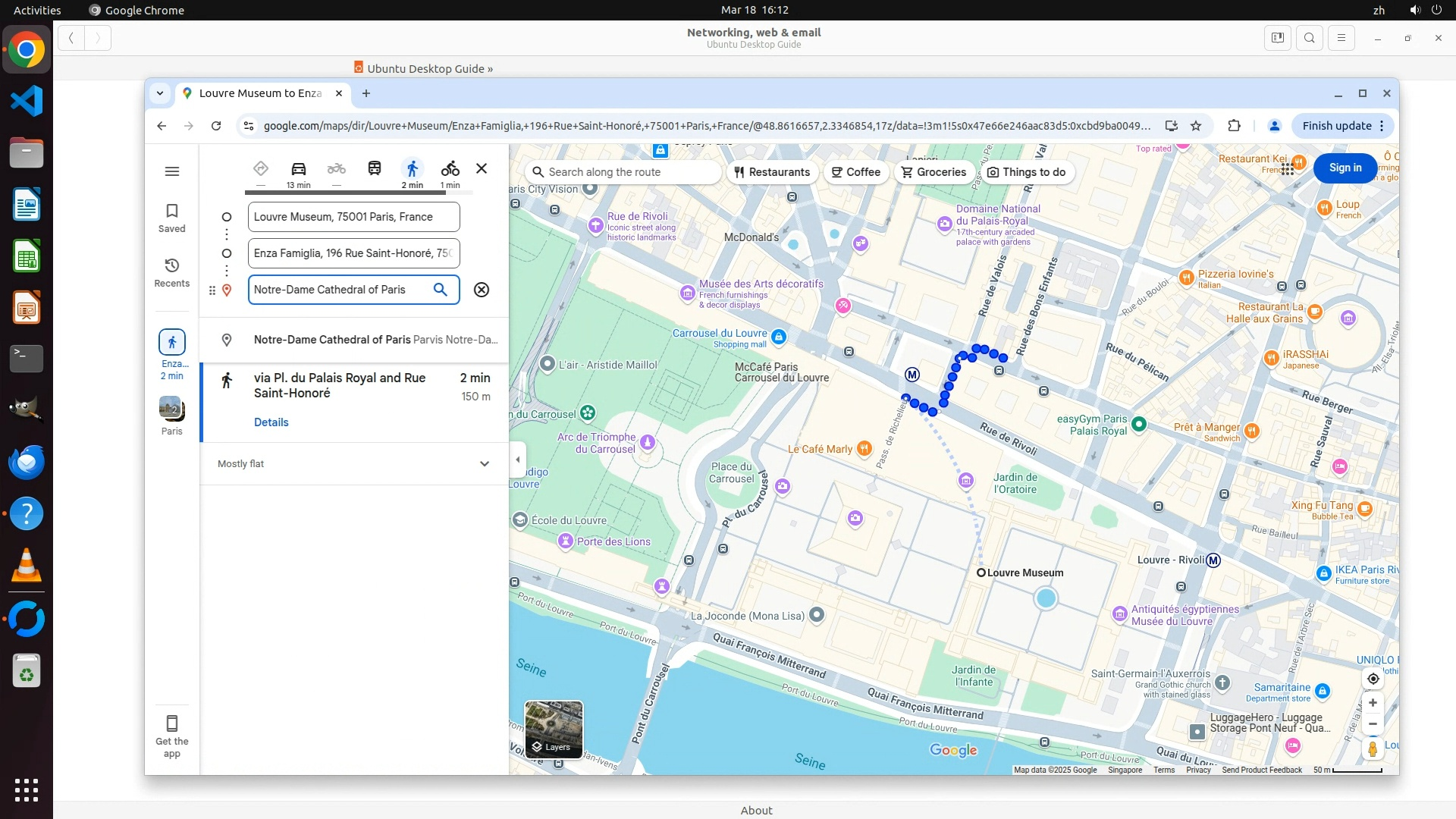
Task: Open the Saved places tab
Action: 172,218
